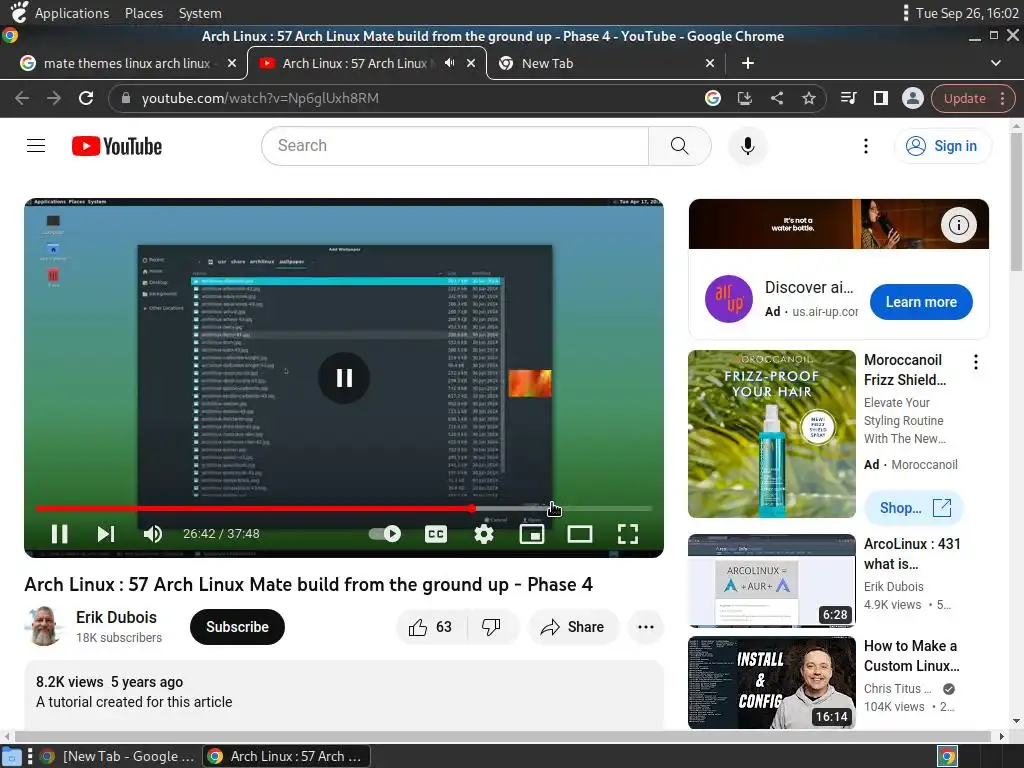Open the YouTube guide hamburger menu

point(36,146)
